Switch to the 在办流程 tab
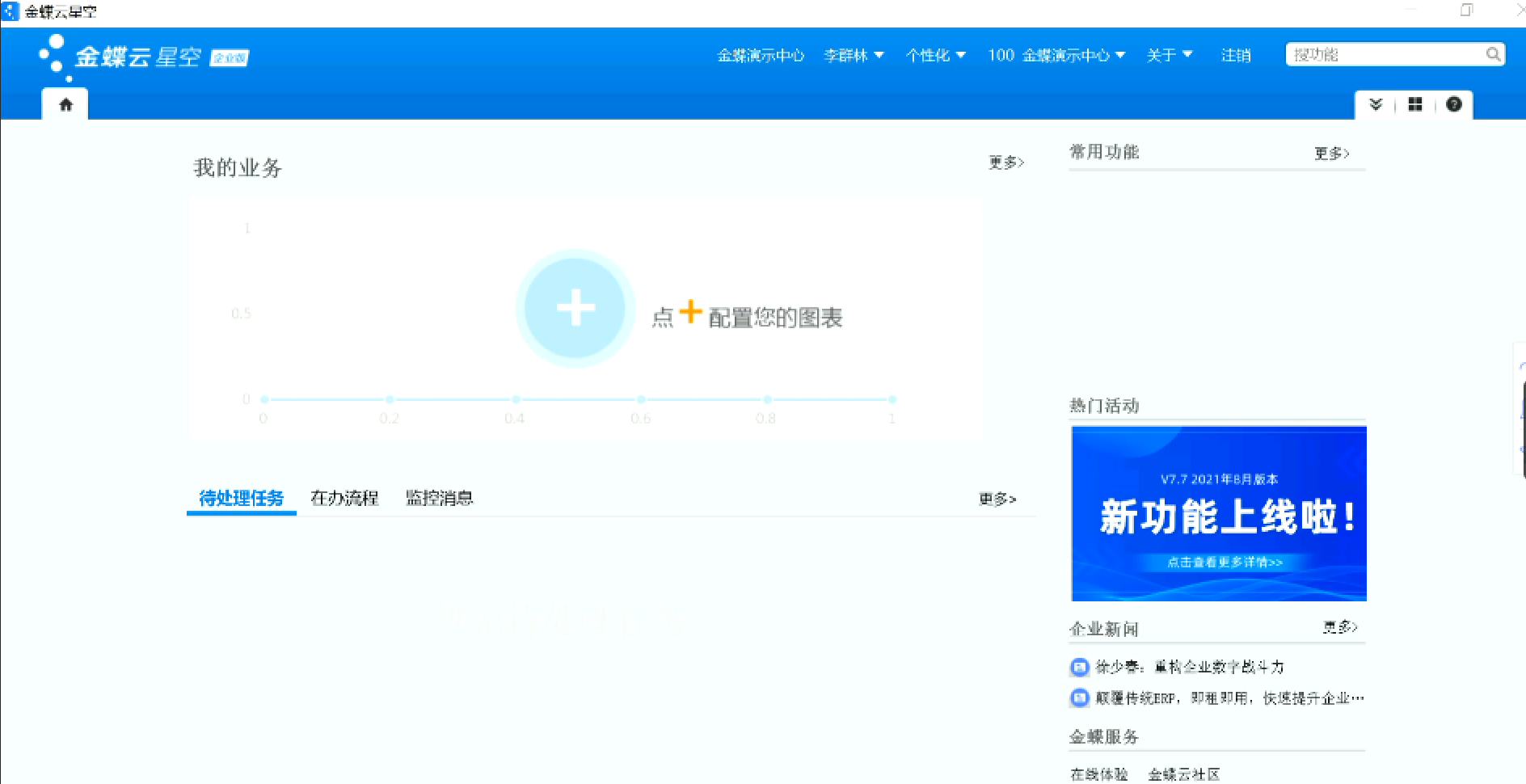Image resolution: width=1526 pixels, height=784 pixels. tap(344, 498)
